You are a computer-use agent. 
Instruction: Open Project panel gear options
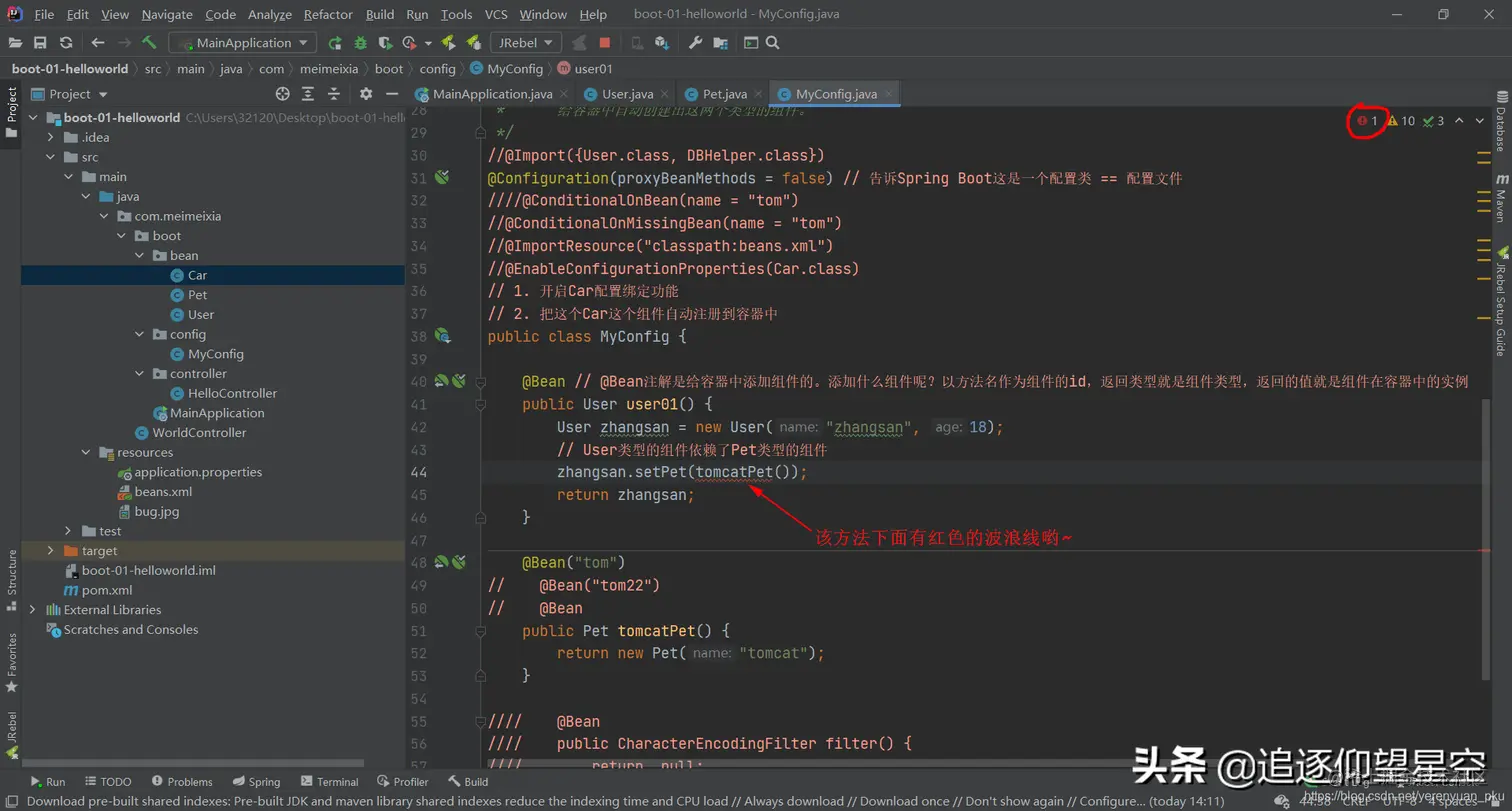click(x=366, y=94)
